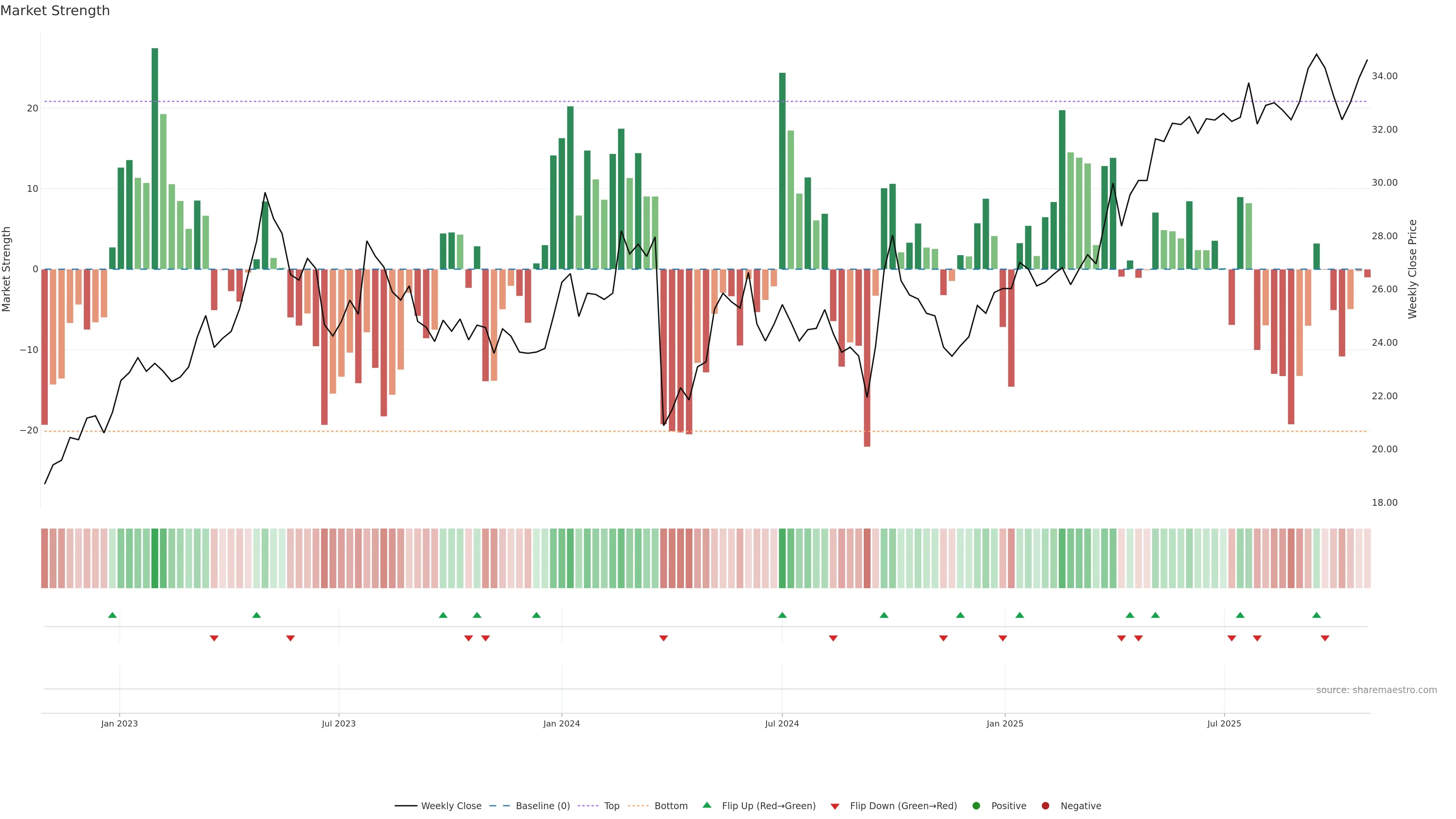Select the tallest green bar in early 2023
Image resolution: width=1456 pixels, height=819 pixels.
[x=155, y=158]
